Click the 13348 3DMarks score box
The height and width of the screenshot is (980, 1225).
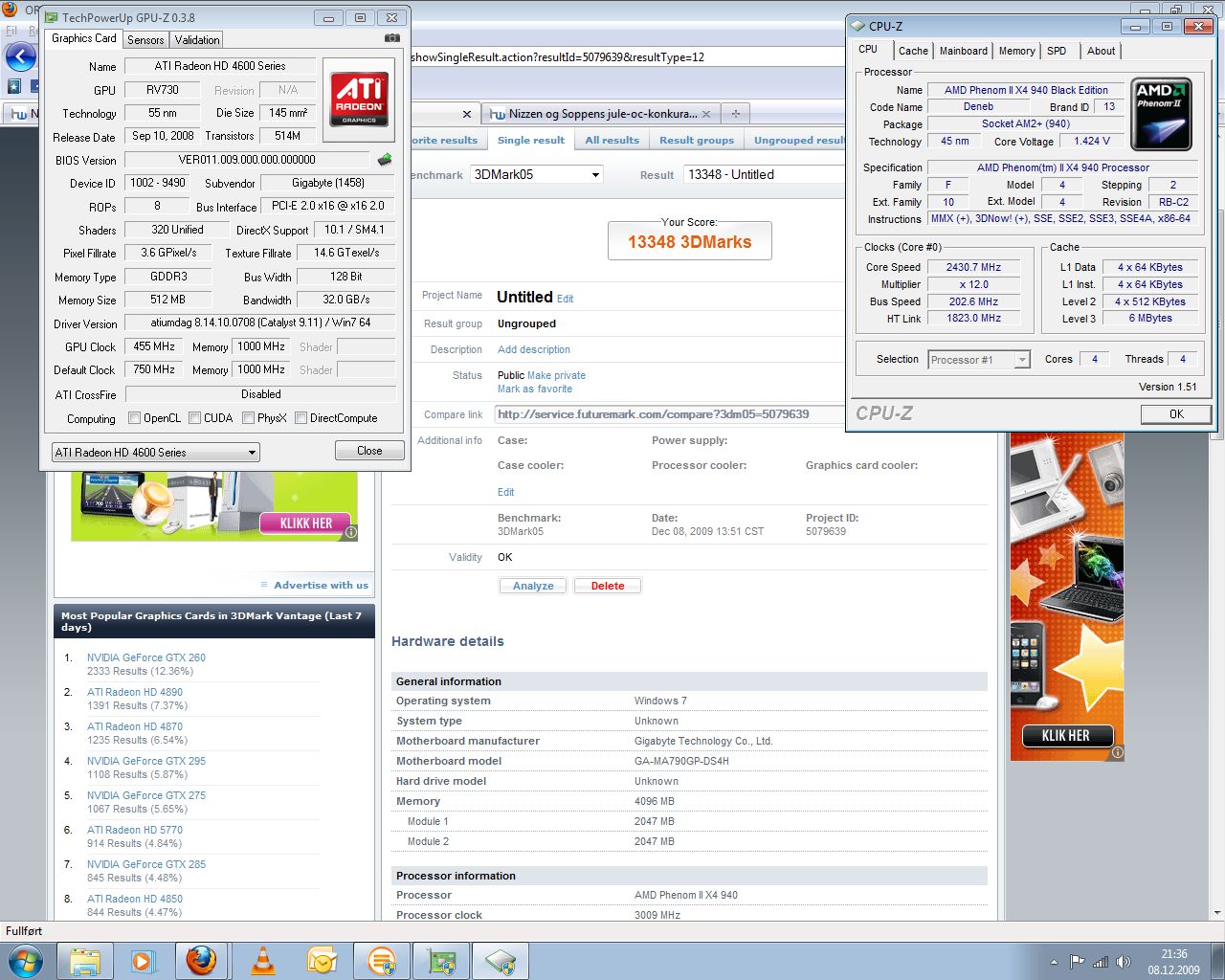tap(690, 241)
